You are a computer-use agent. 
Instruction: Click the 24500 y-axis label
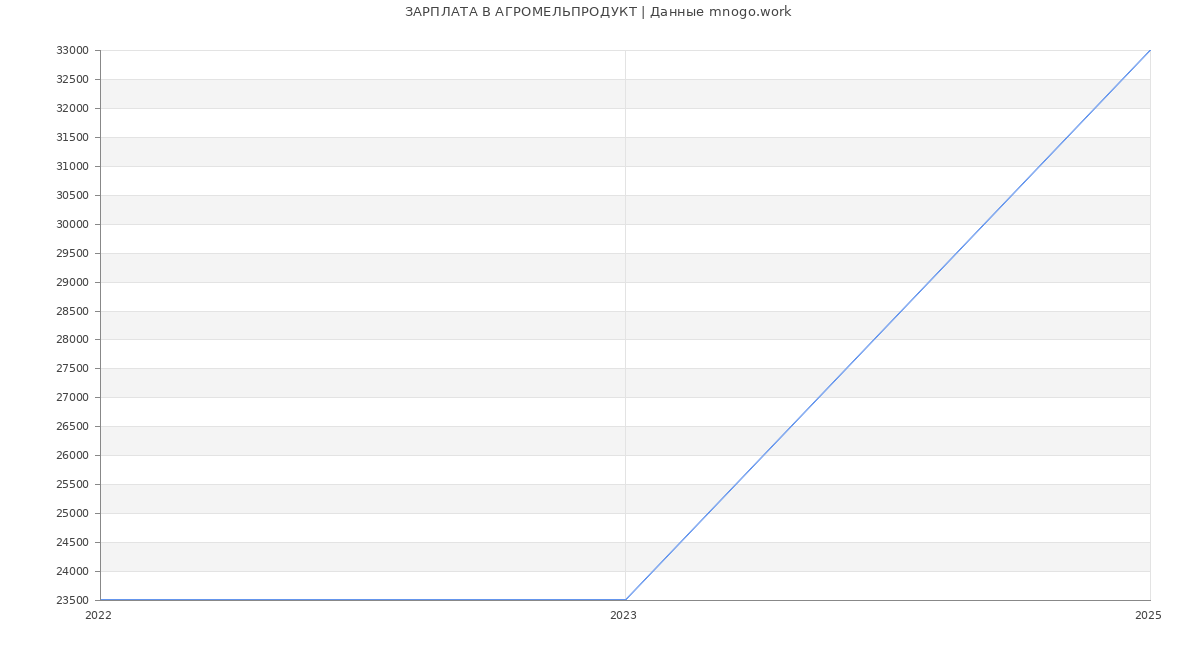72,543
